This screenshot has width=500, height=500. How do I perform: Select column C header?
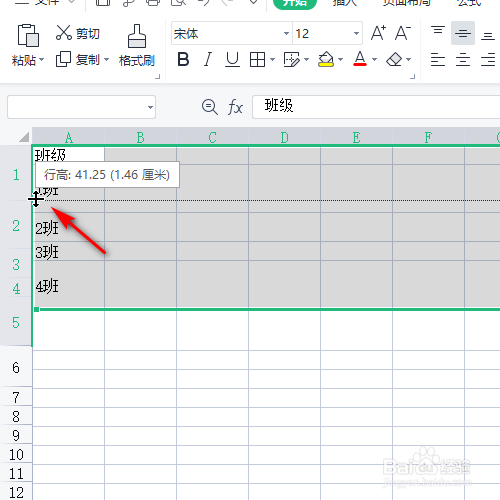point(212,137)
